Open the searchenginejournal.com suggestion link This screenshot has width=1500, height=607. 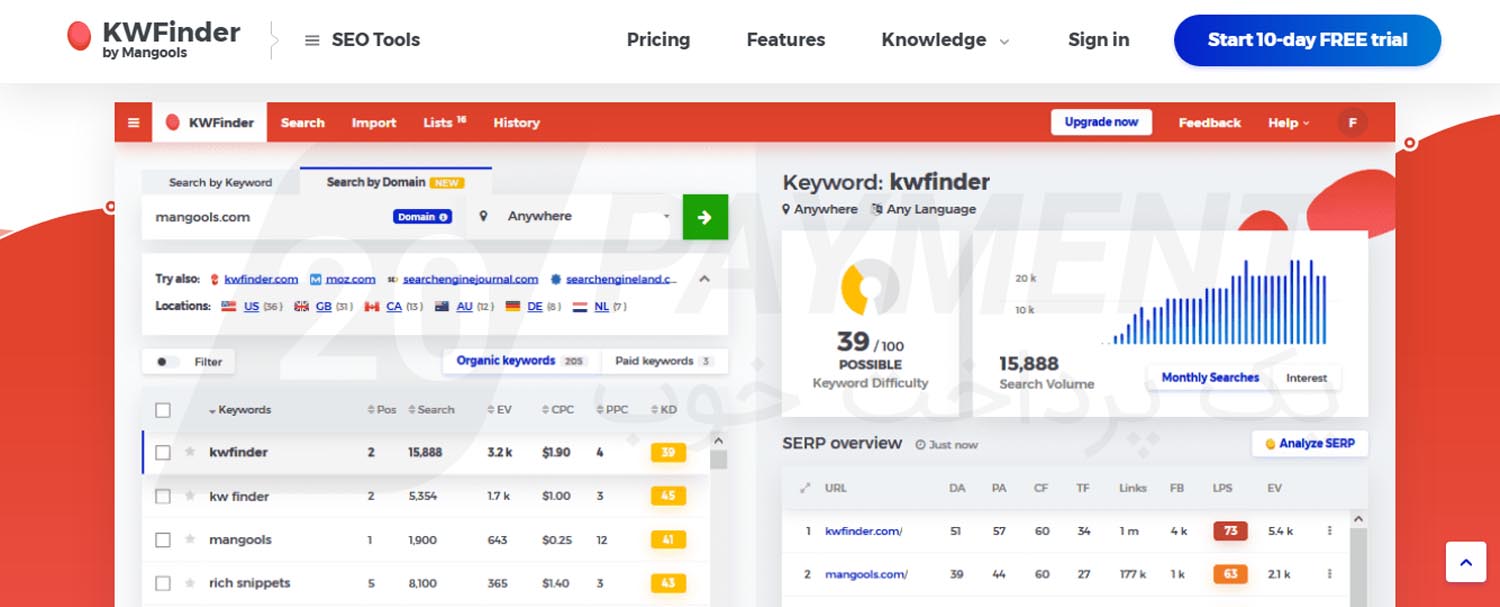470,280
